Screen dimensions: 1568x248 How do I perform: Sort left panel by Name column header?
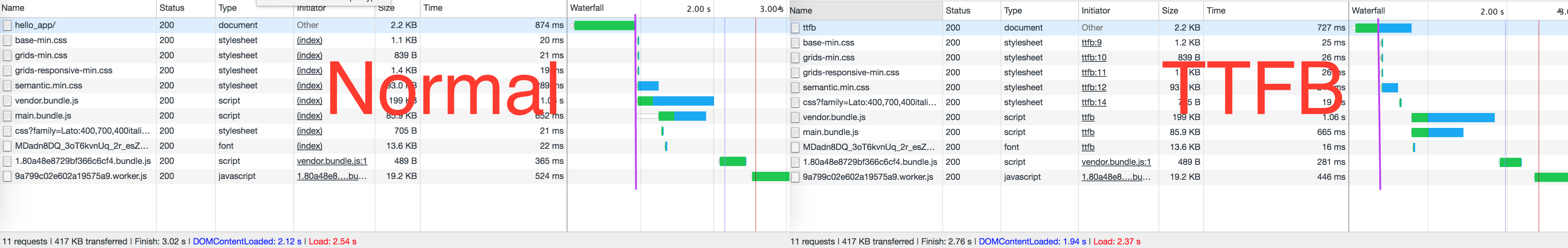pyautogui.click(x=14, y=8)
